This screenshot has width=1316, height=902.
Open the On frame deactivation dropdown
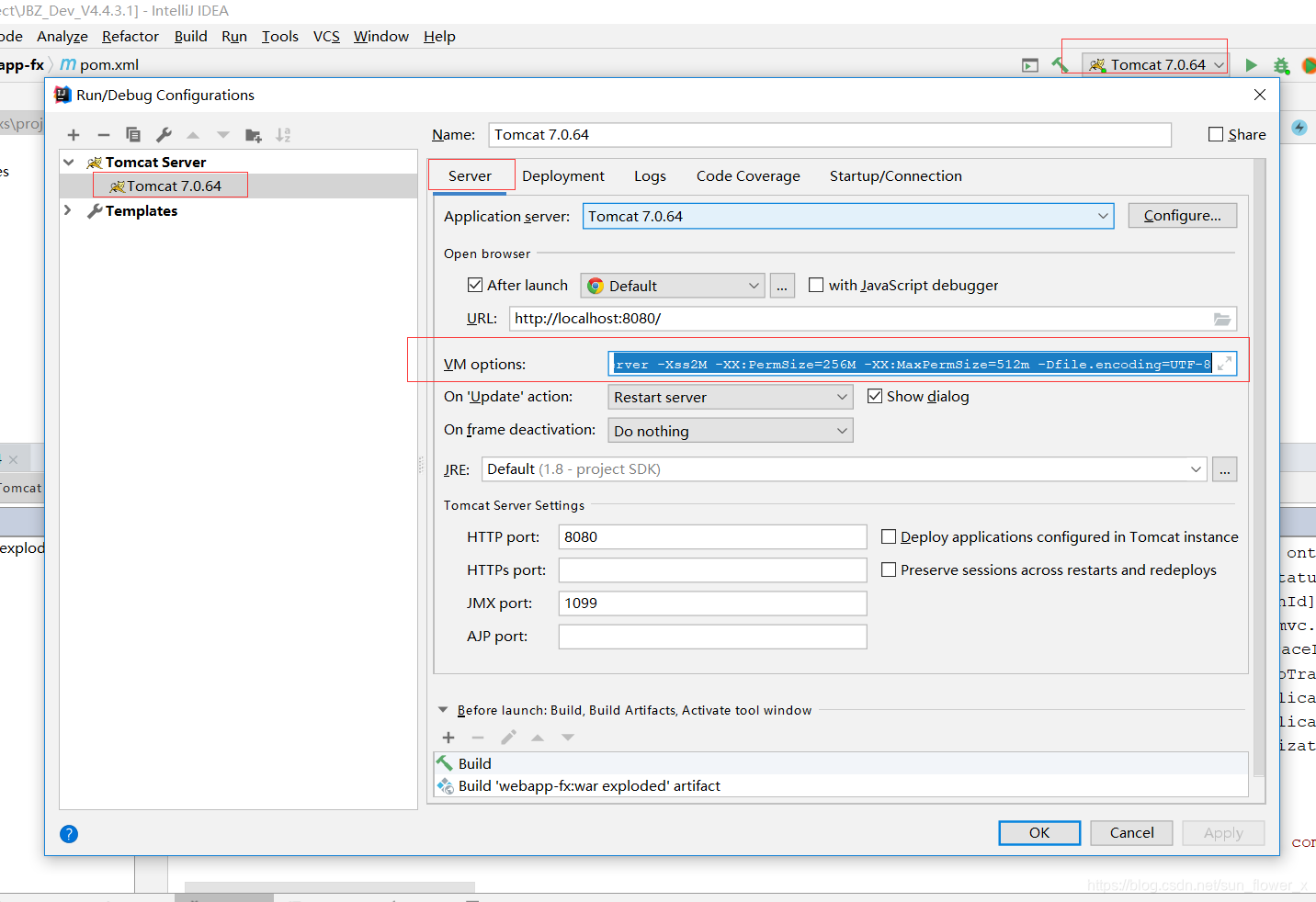pos(731,431)
